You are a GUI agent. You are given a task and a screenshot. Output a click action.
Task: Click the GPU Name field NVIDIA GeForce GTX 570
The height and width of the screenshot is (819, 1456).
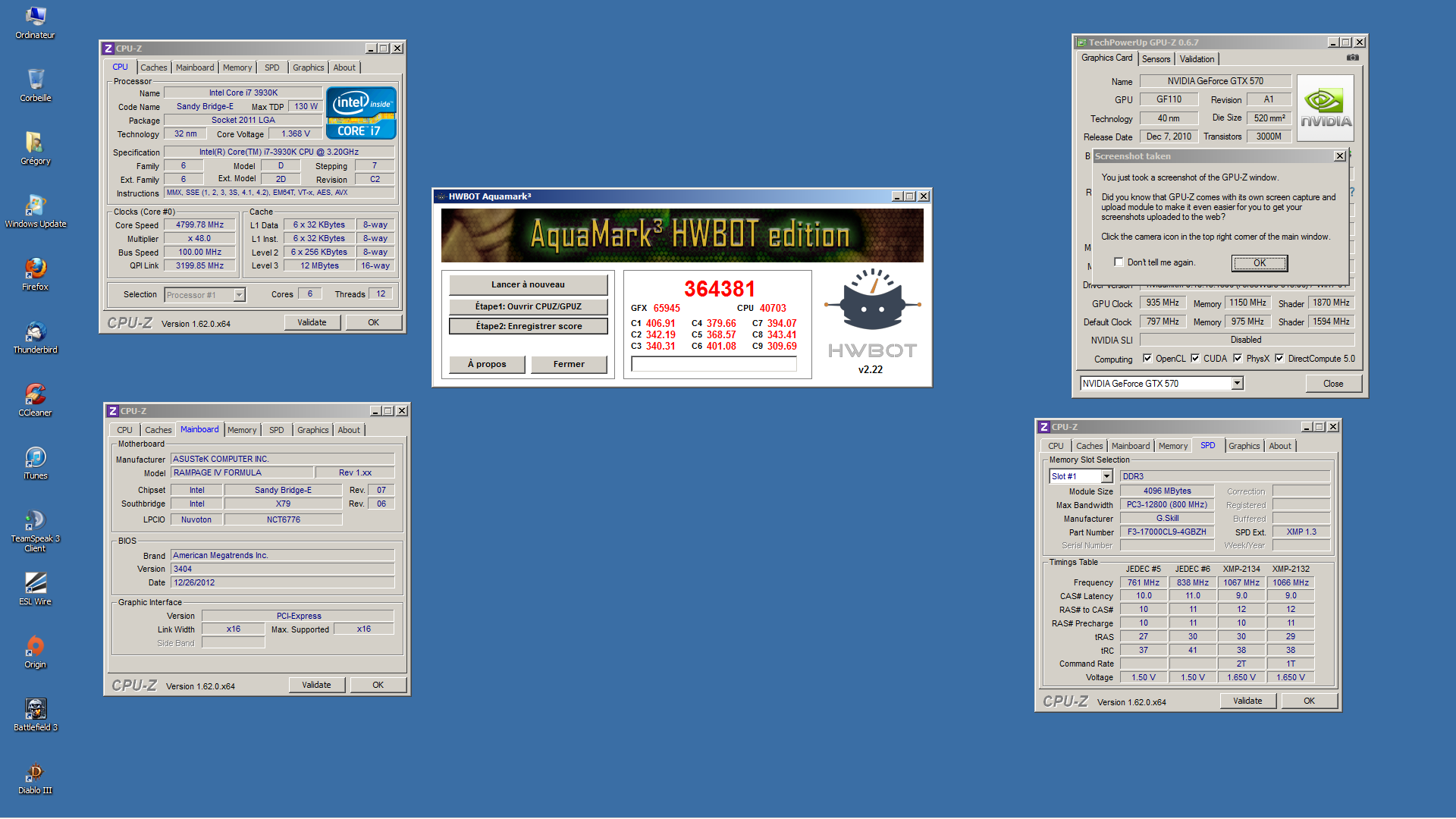point(1215,81)
